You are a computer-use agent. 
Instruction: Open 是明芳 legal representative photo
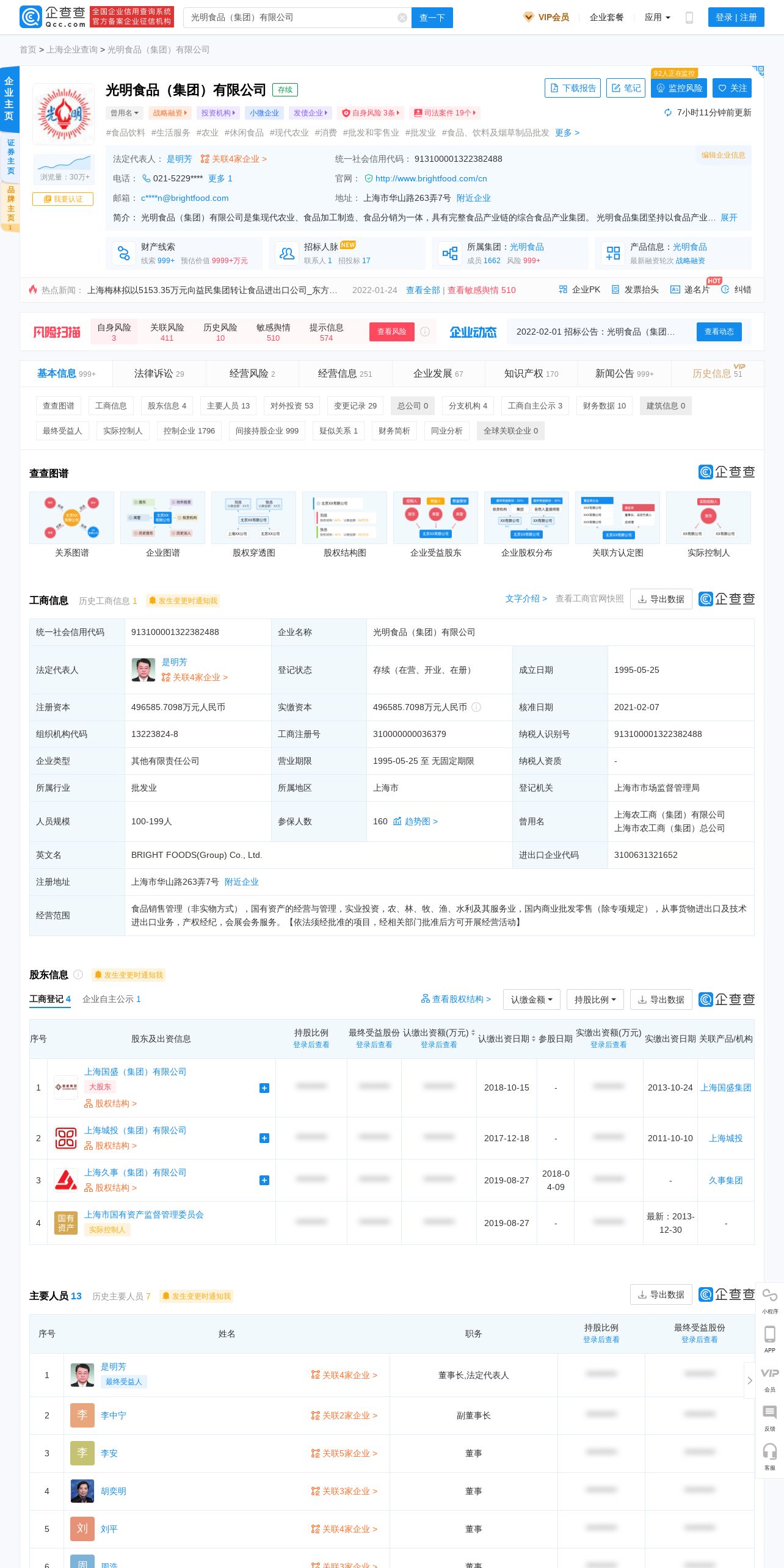pyautogui.click(x=143, y=669)
